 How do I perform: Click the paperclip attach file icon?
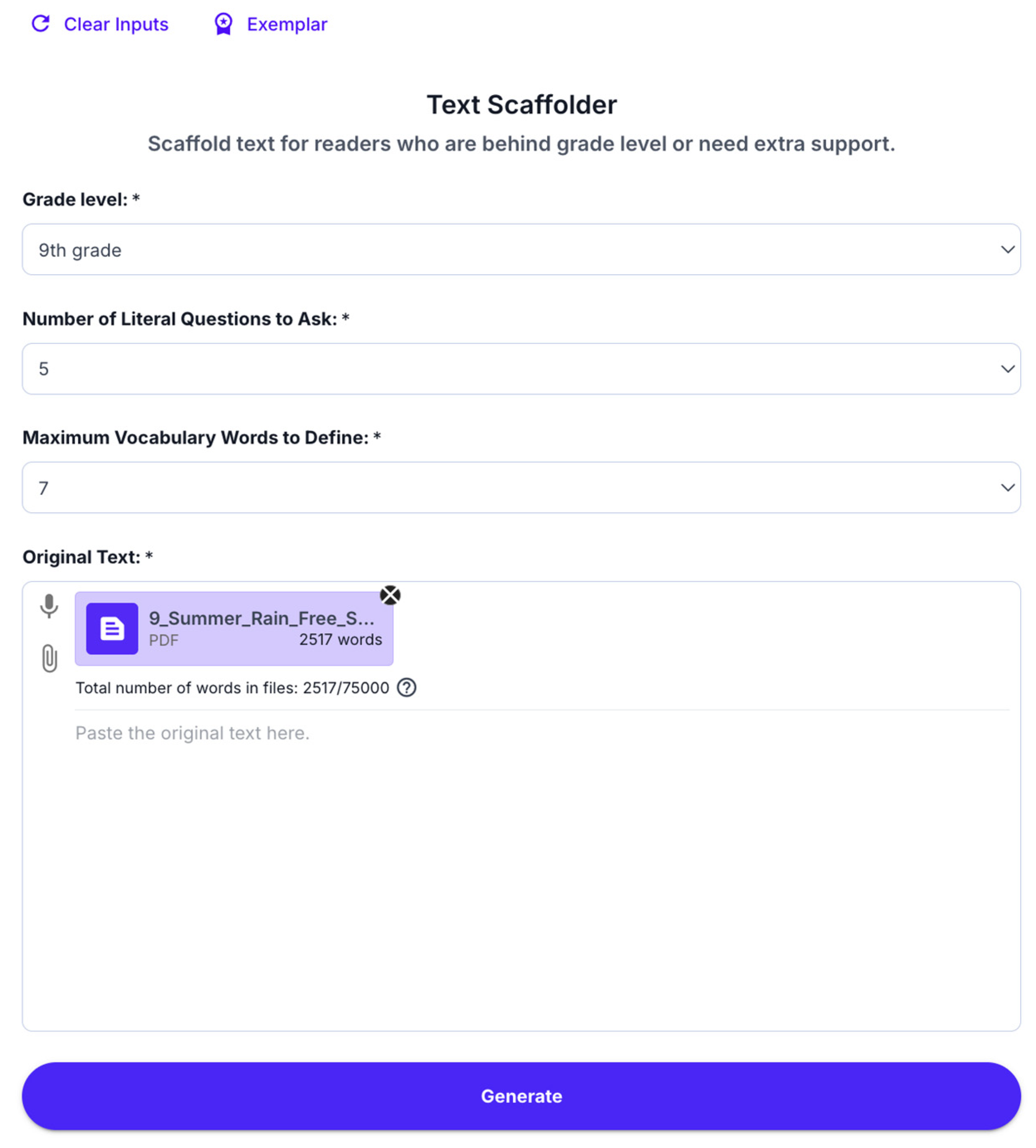[49, 658]
